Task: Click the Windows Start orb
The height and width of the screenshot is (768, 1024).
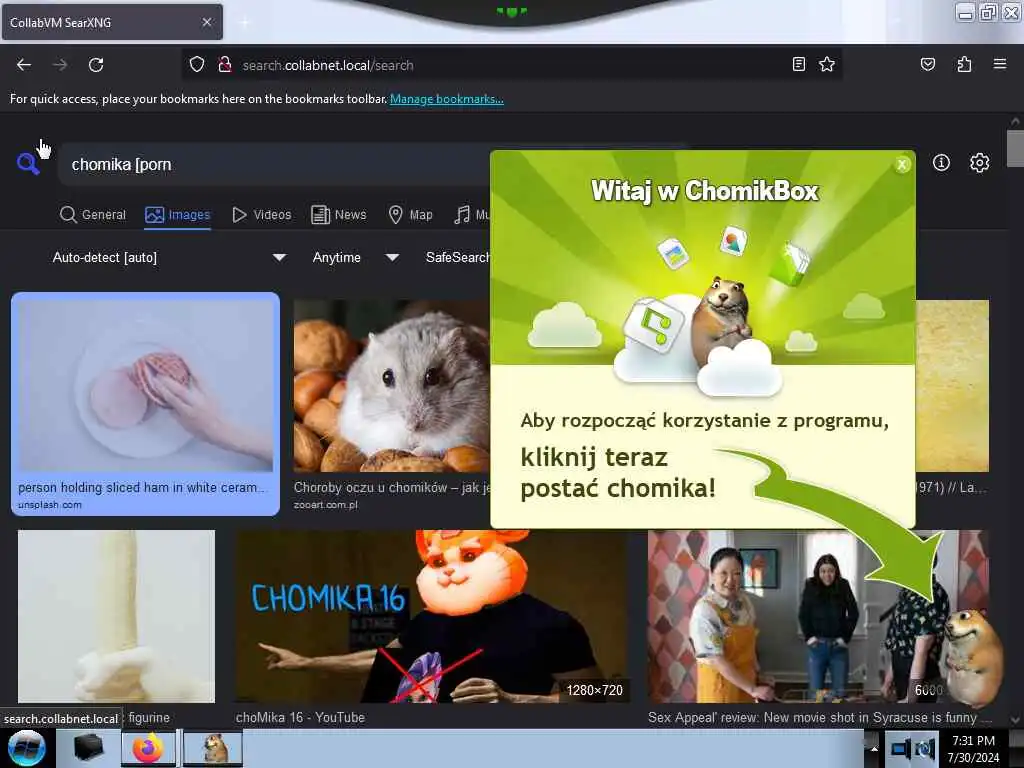Action: point(26,748)
